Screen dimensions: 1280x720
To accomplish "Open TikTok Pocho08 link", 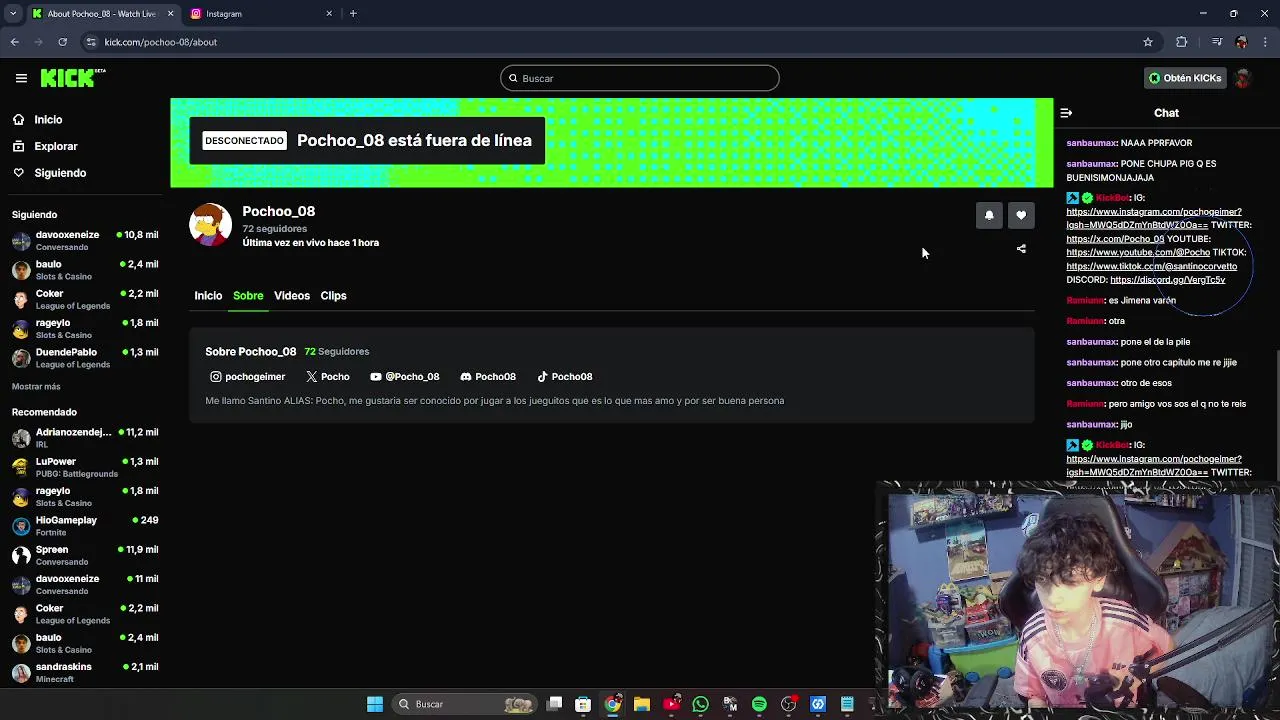I will coord(564,377).
